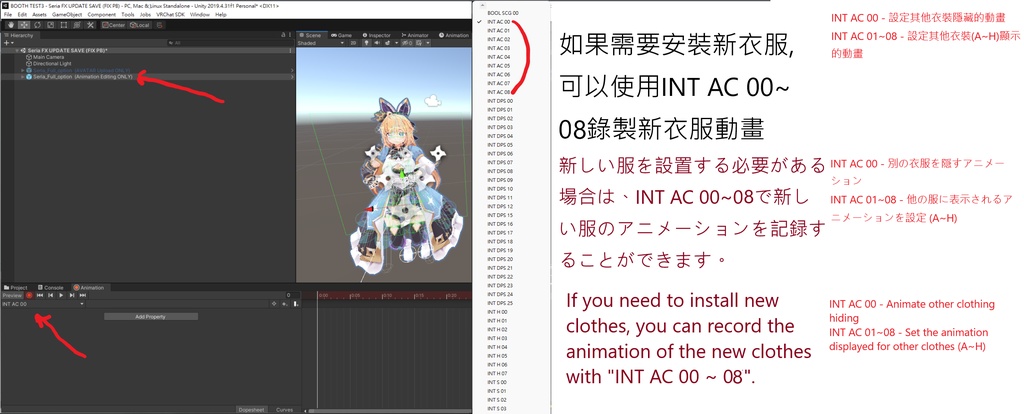Switch to the Project tab
Image resolution: width=1024 pixels, height=414 pixels.
[x=16, y=287]
